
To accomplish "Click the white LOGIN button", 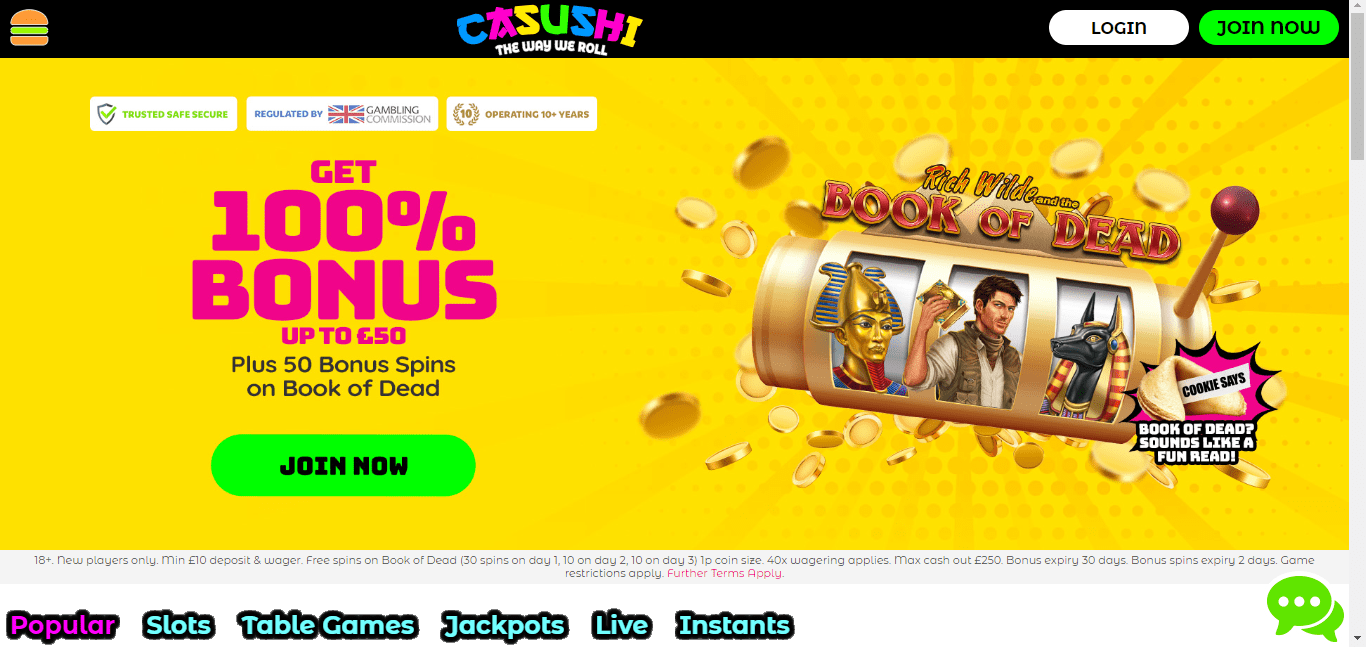I will (1119, 28).
